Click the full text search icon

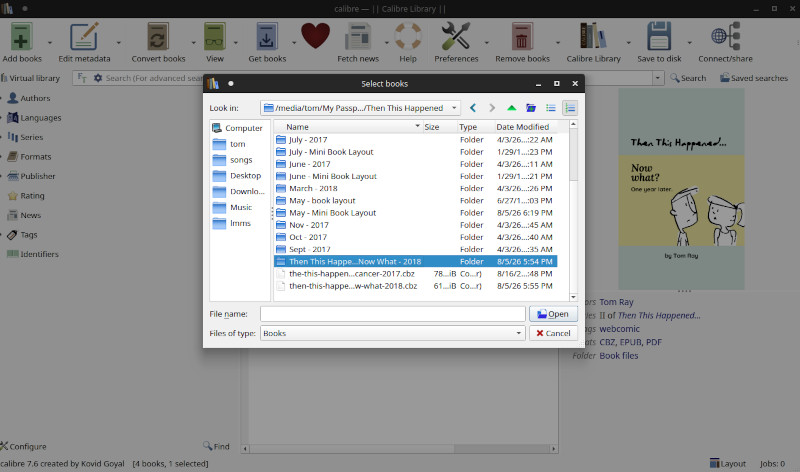click(82, 78)
